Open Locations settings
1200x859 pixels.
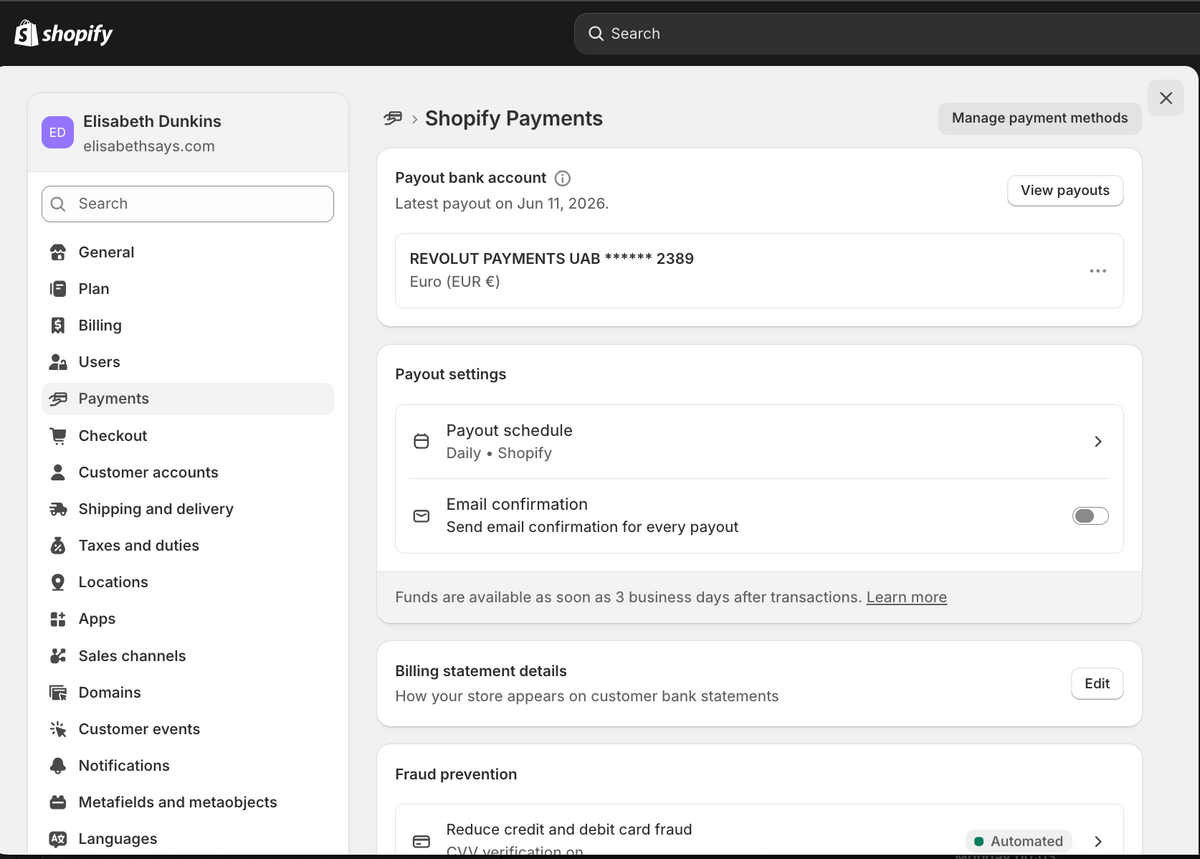click(188, 582)
